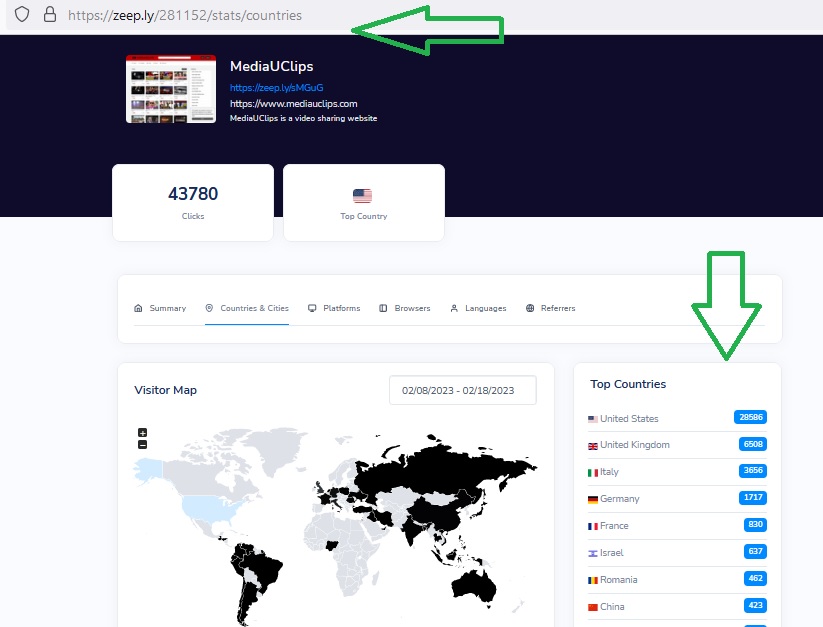Go to the Referrers tab

click(x=551, y=308)
